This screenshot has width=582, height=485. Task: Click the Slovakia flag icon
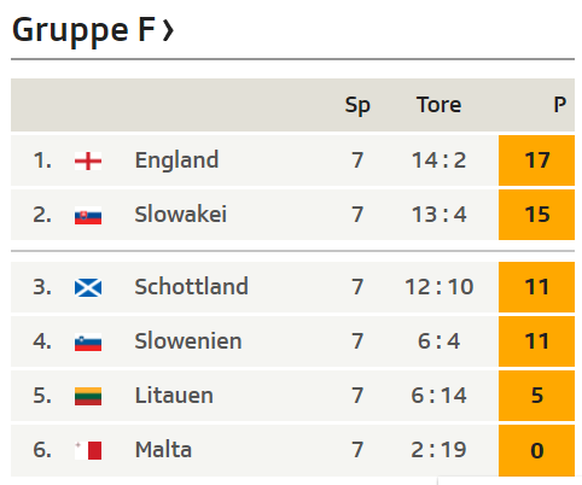tap(88, 216)
